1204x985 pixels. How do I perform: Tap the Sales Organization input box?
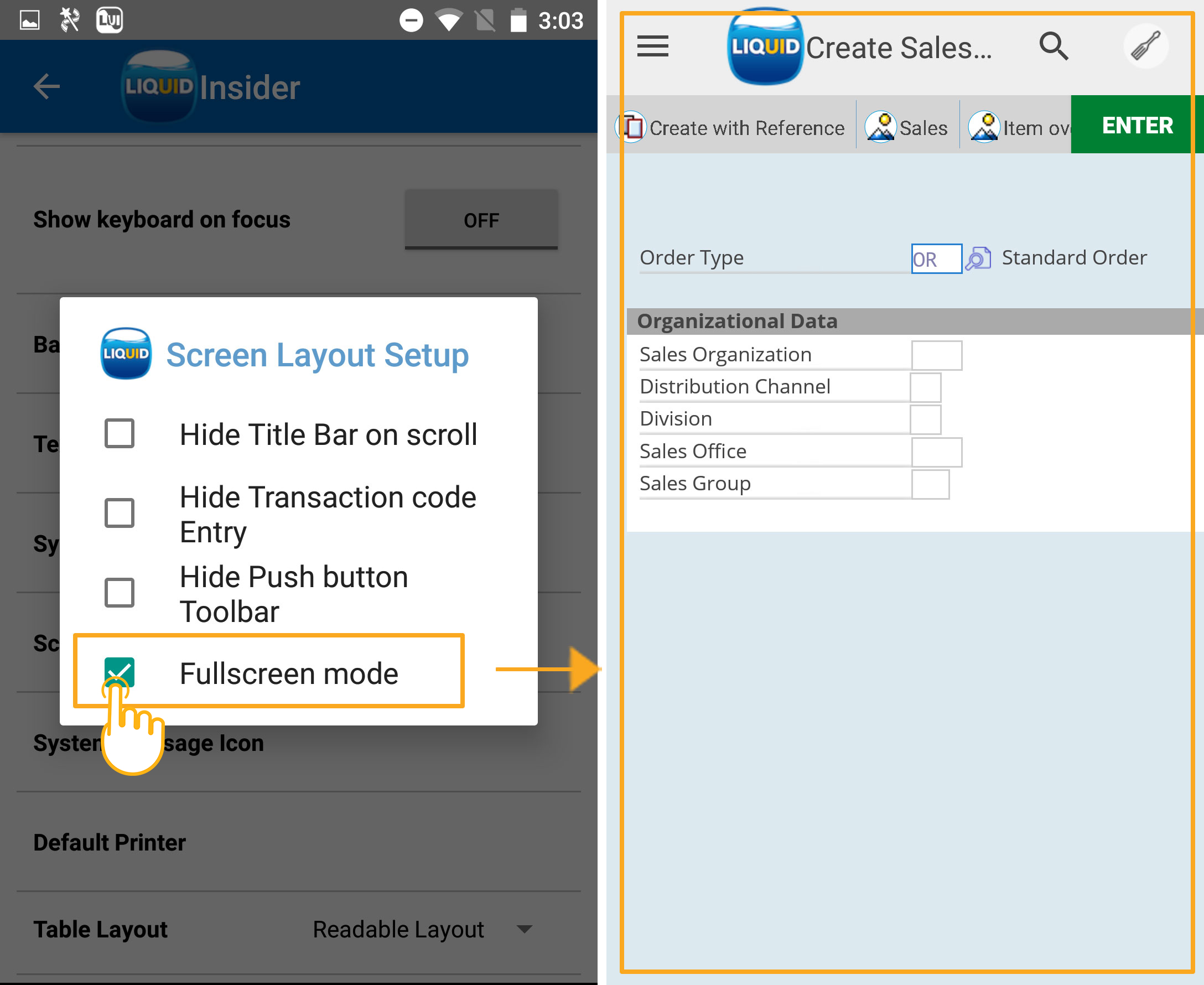coord(936,355)
